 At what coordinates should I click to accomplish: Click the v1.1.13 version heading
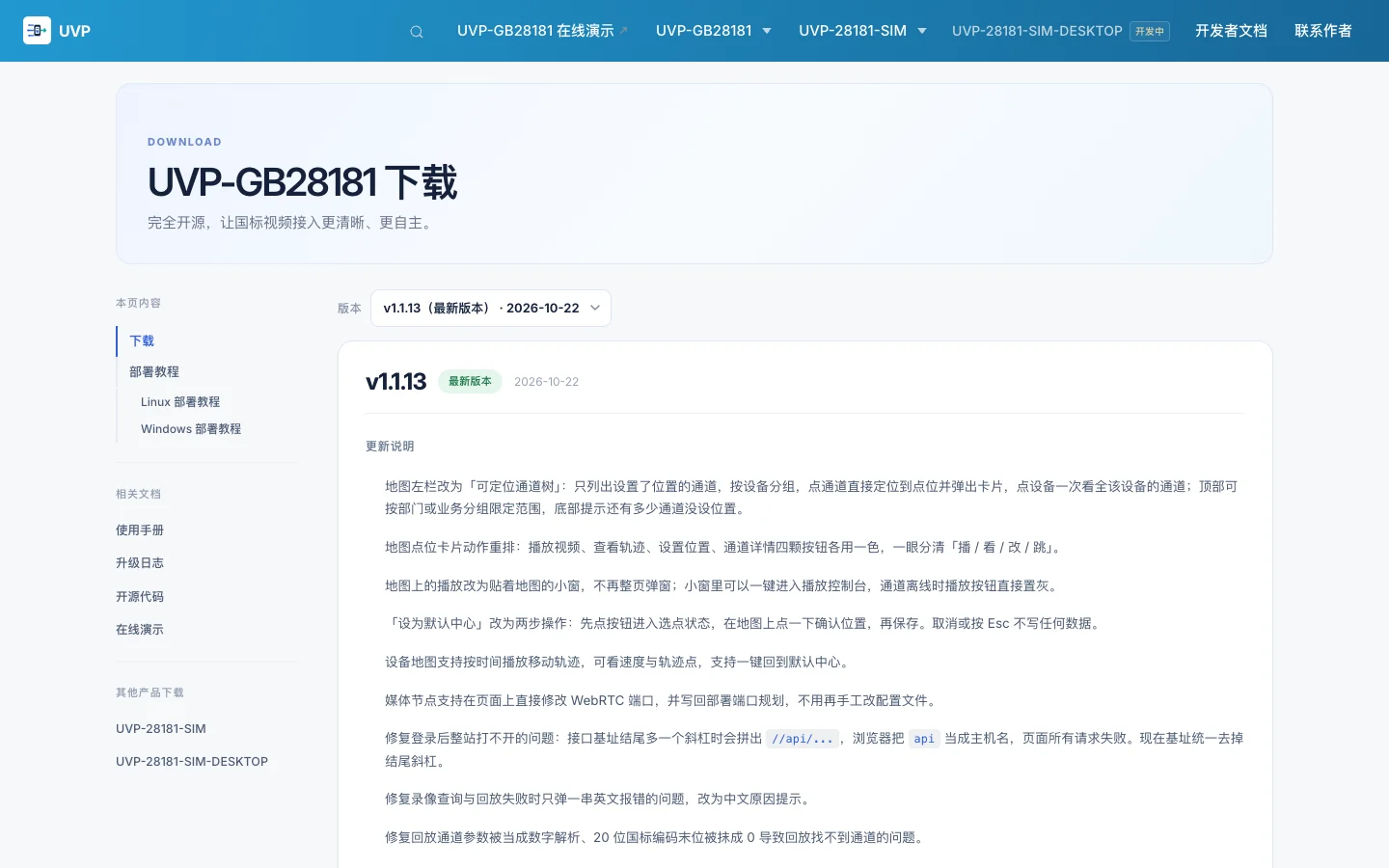[x=395, y=382]
